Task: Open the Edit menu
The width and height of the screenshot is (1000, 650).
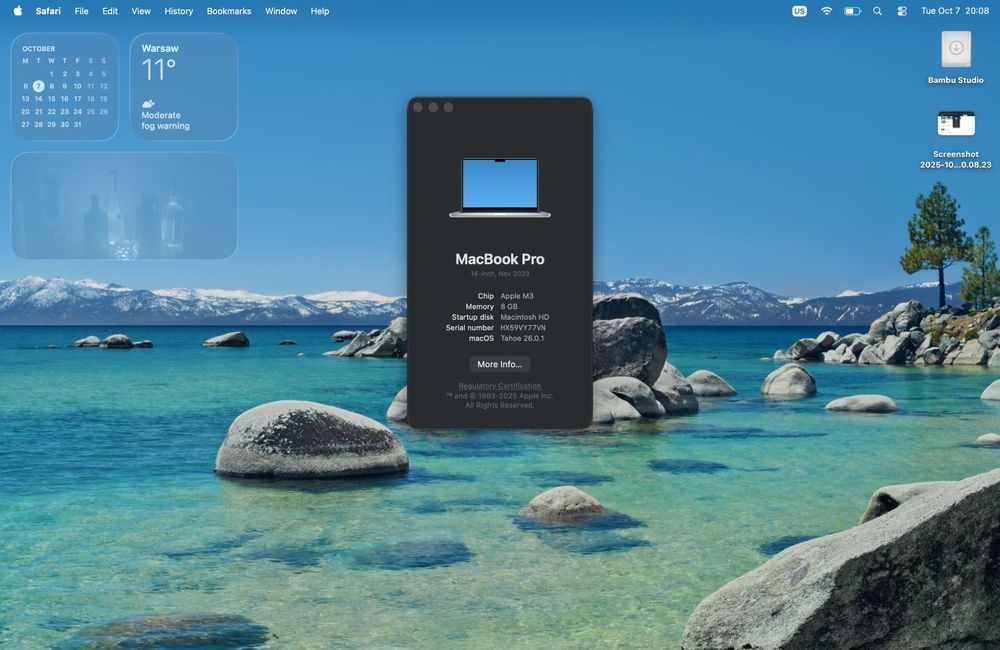Action: click(110, 11)
